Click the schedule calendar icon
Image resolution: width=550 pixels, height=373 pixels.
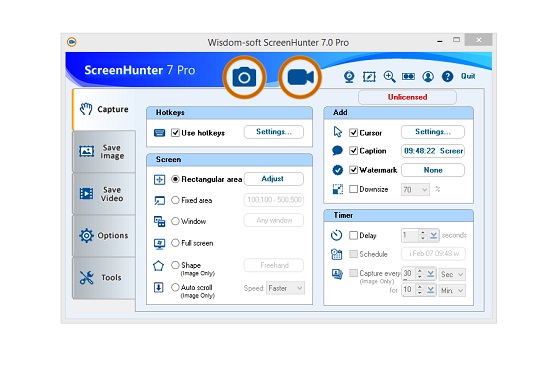[x=337, y=254]
